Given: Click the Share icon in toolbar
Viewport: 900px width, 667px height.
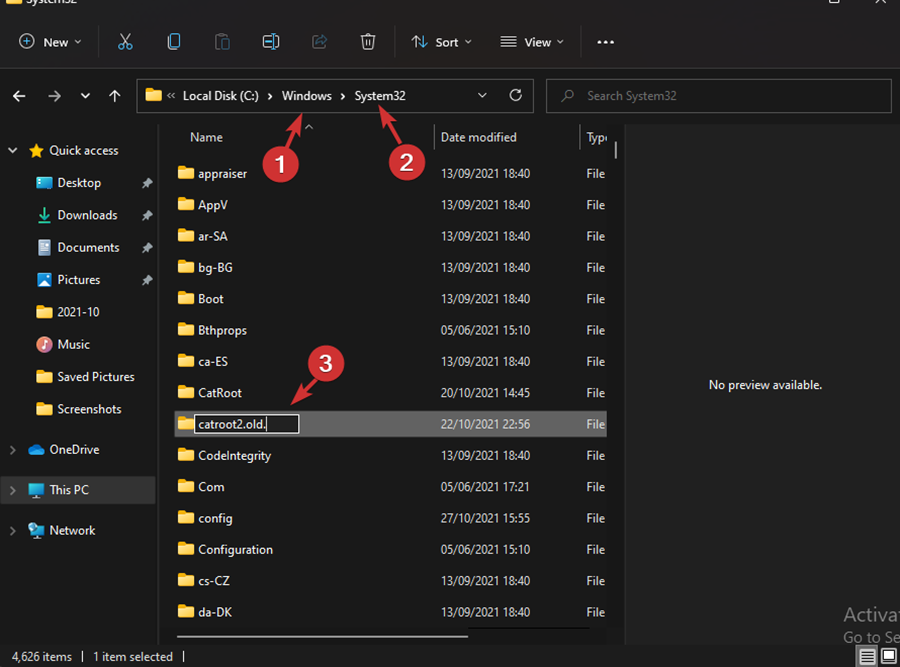Looking at the screenshot, I should click(319, 42).
